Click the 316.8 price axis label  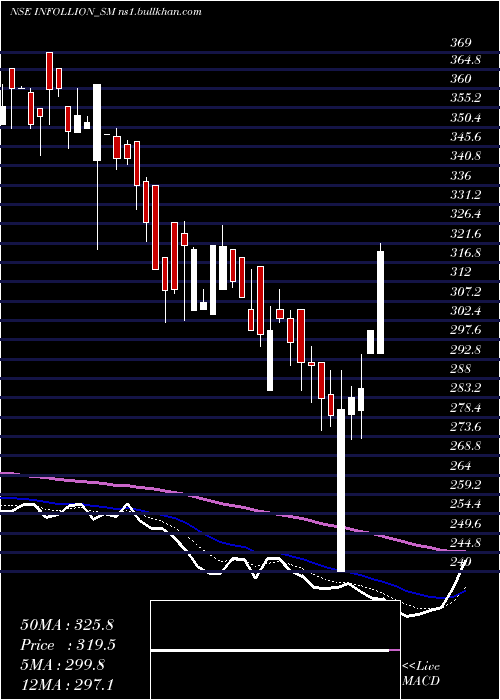click(465, 253)
